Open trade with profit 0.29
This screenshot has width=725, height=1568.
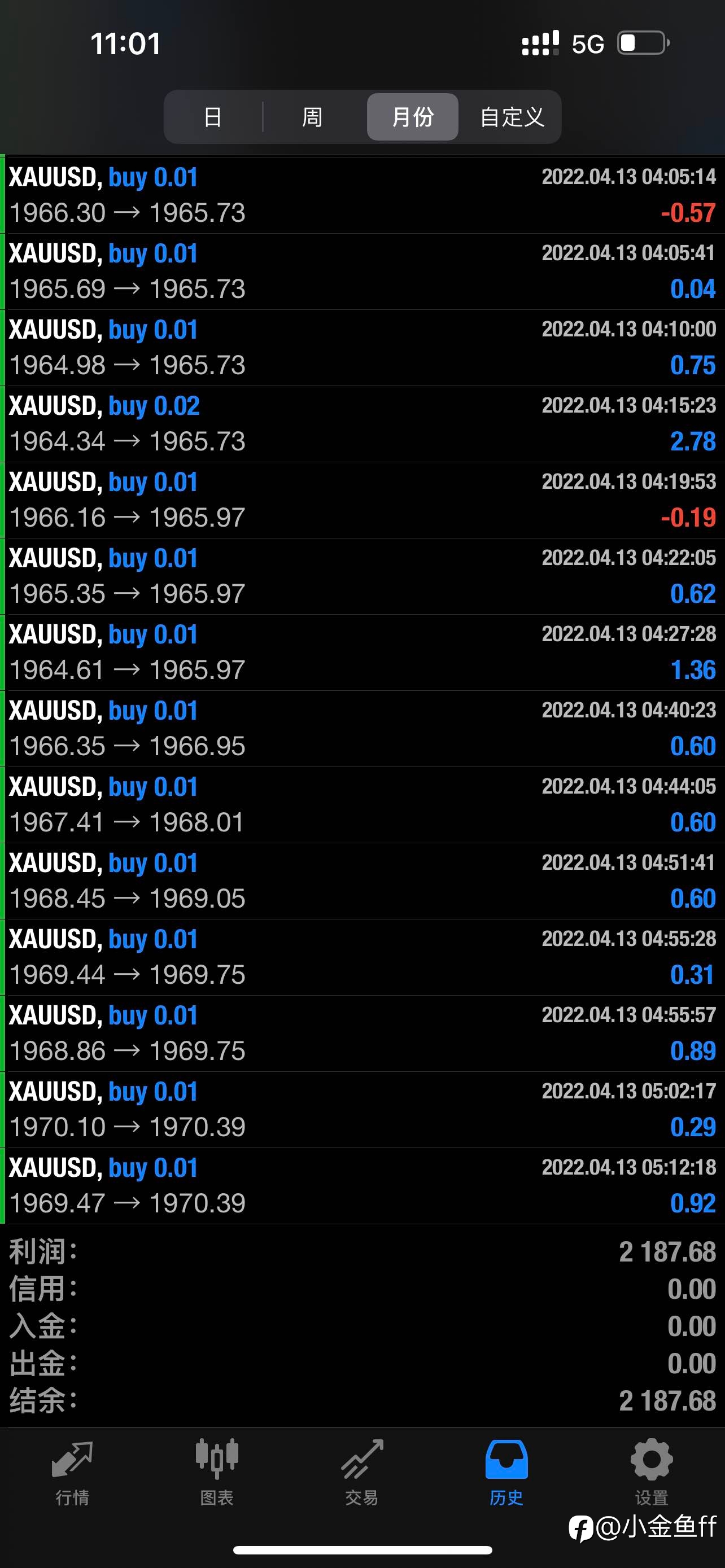point(362,1109)
